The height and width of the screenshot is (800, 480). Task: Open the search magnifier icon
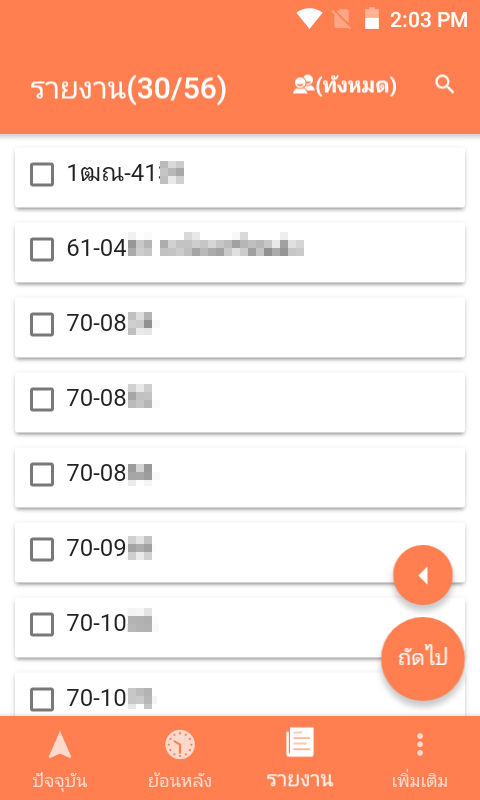[x=444, y=85]
